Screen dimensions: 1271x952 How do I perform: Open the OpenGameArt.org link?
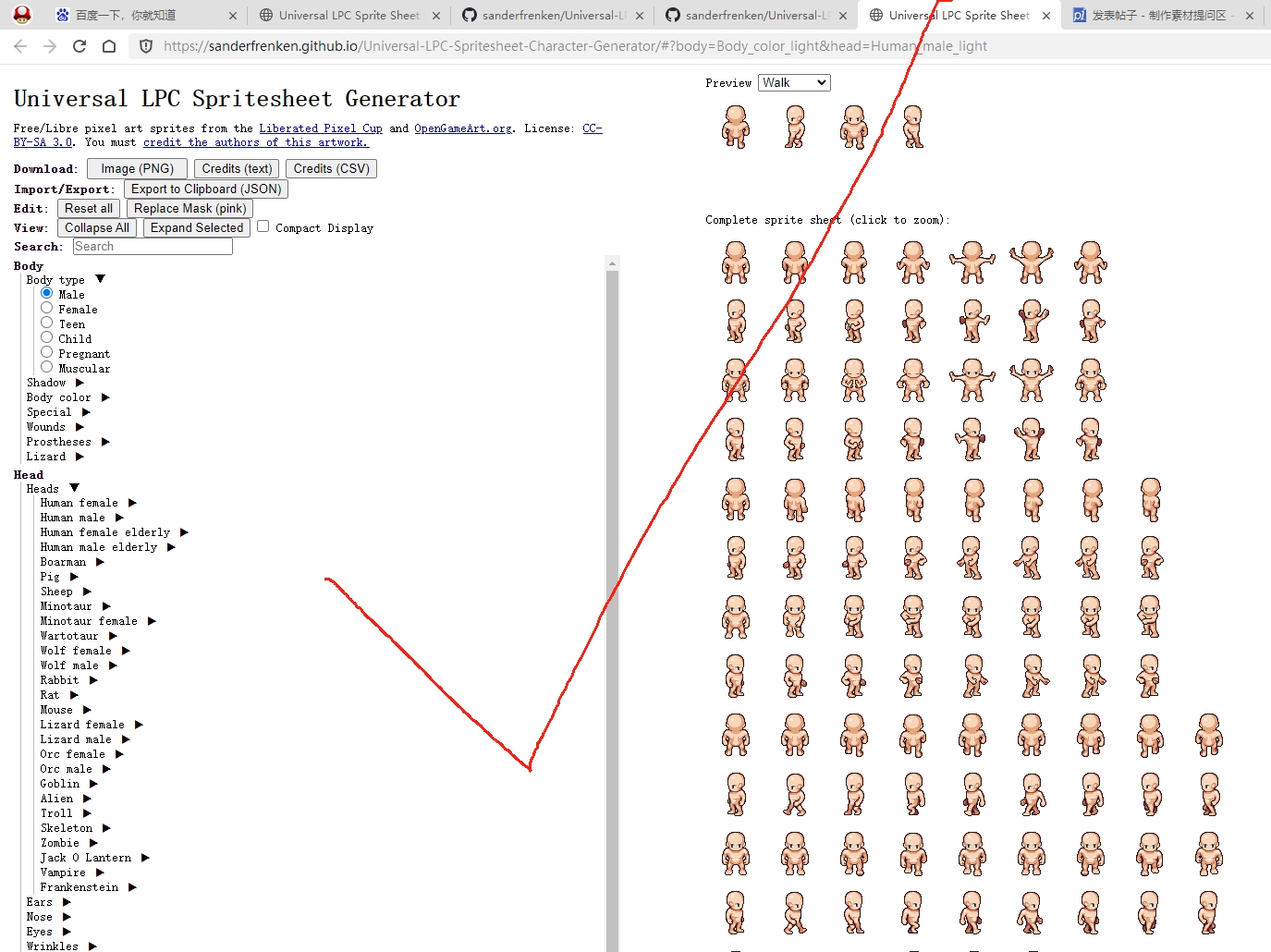pyautogui.click(x=463, y=128)
